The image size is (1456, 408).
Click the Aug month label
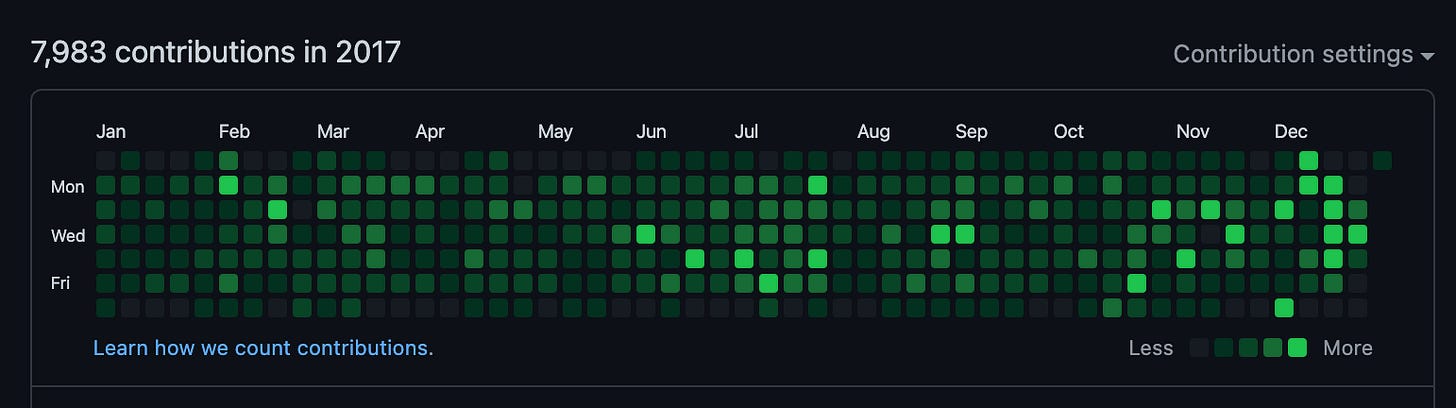(x=873, y=132)
